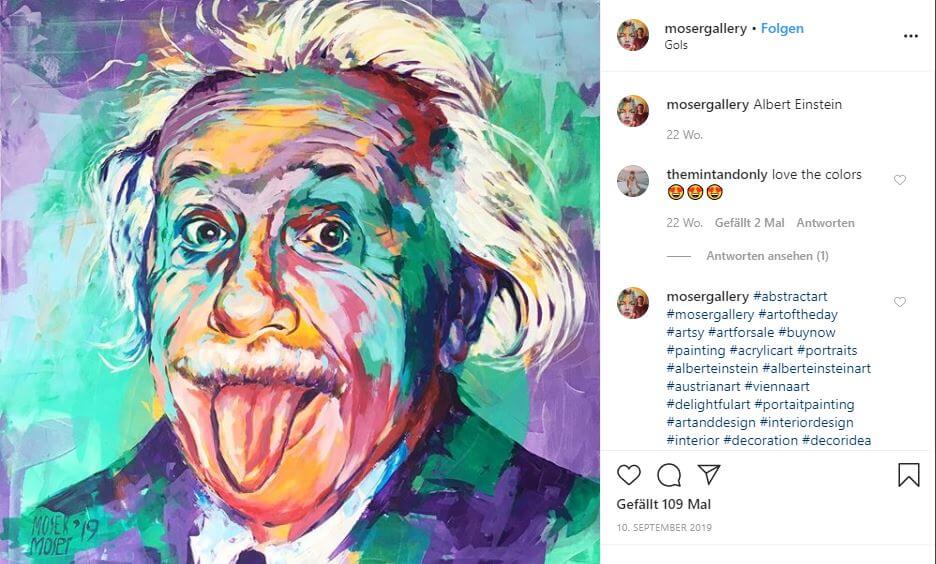Open three-dot more options menu

910,36
